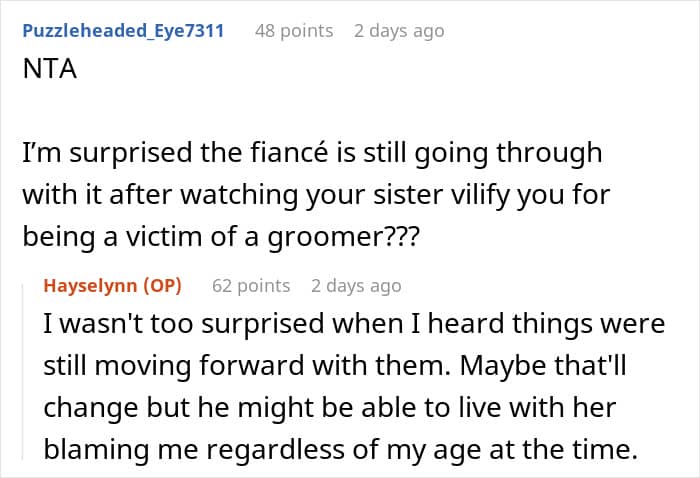Open the OP reply's 2 days ago permalink
700x478 pixels.
pos(356,286)
